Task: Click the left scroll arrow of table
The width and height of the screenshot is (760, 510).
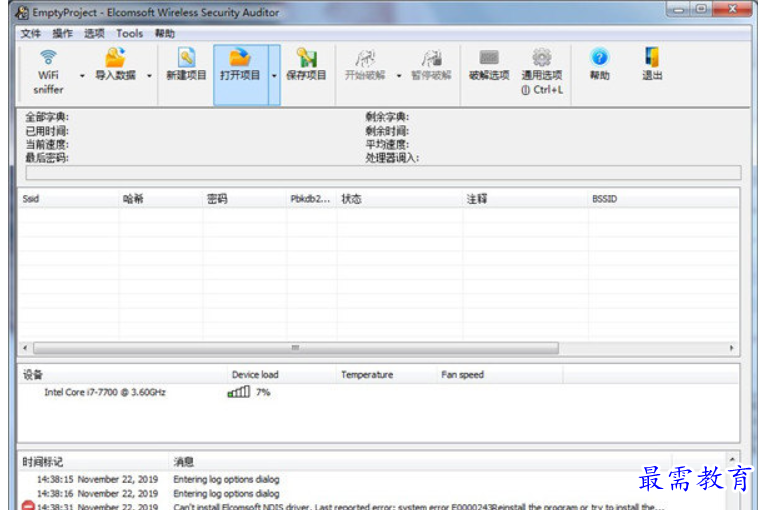Action: coord(25,348)
